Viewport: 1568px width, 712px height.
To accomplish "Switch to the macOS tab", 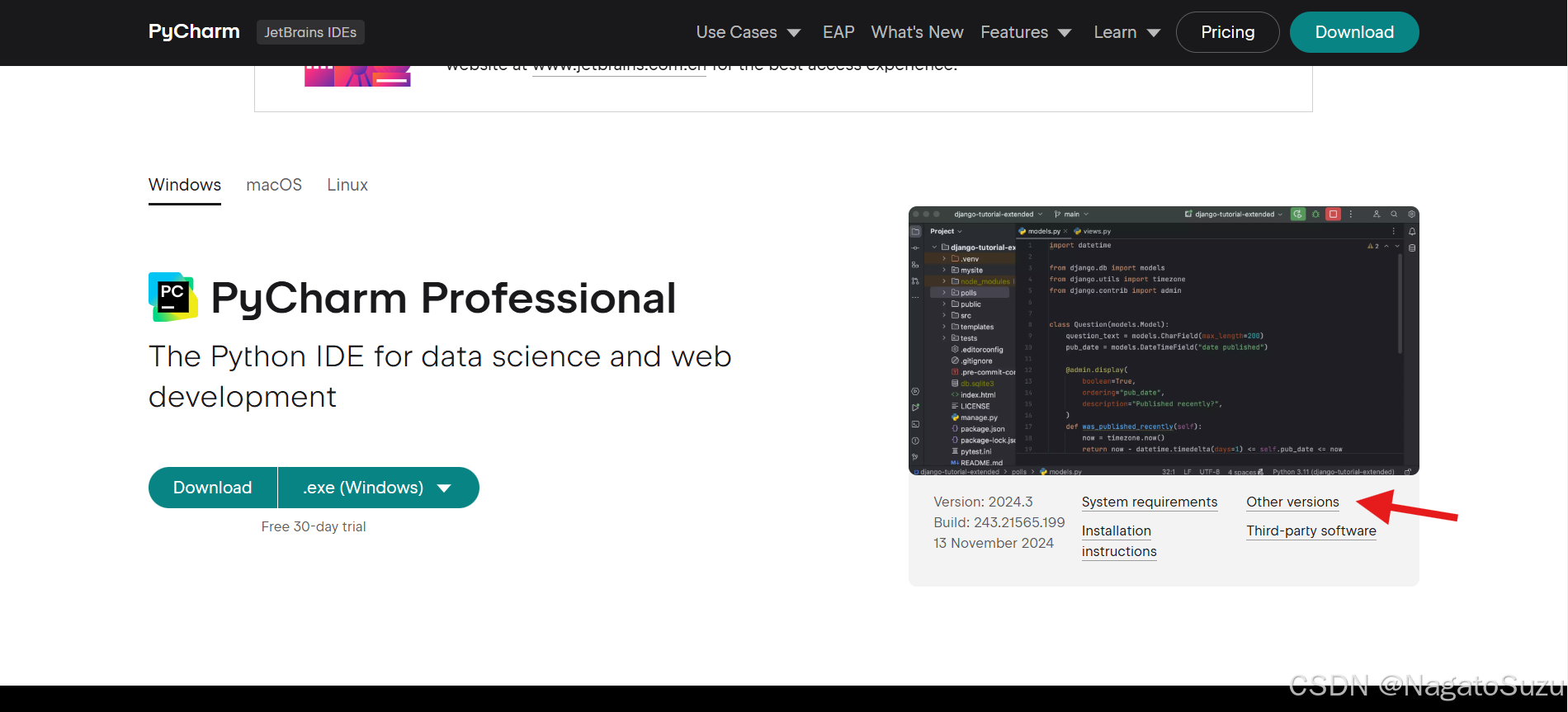I will [274, 185].
